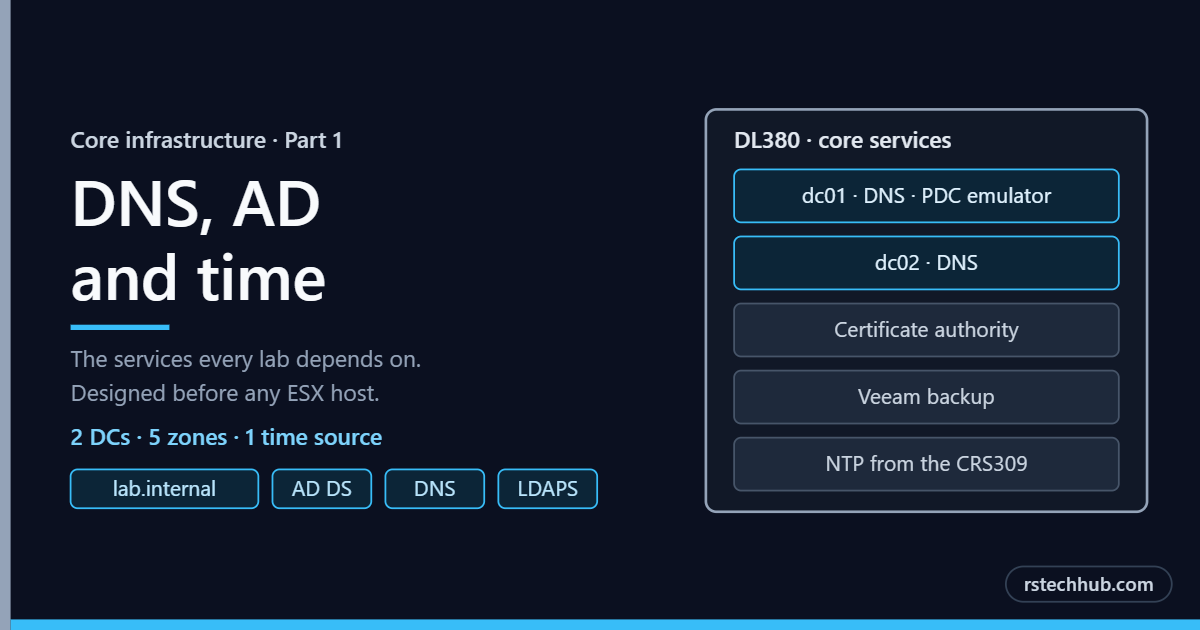This screenshot has width=1200, height=630.
Task: Click the Certificate authority box
Action: [926, 330]
